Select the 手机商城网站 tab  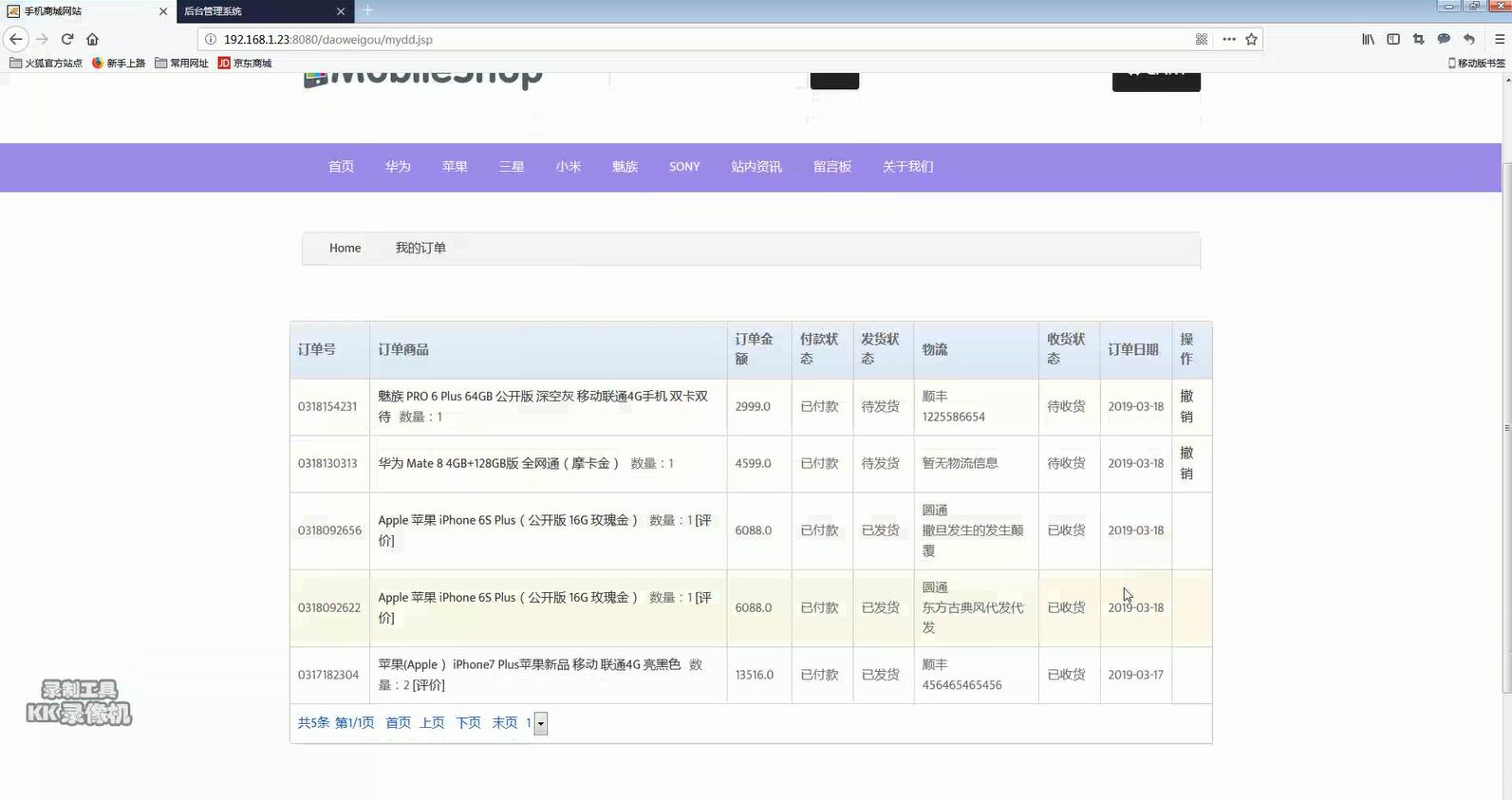(87, 11)
